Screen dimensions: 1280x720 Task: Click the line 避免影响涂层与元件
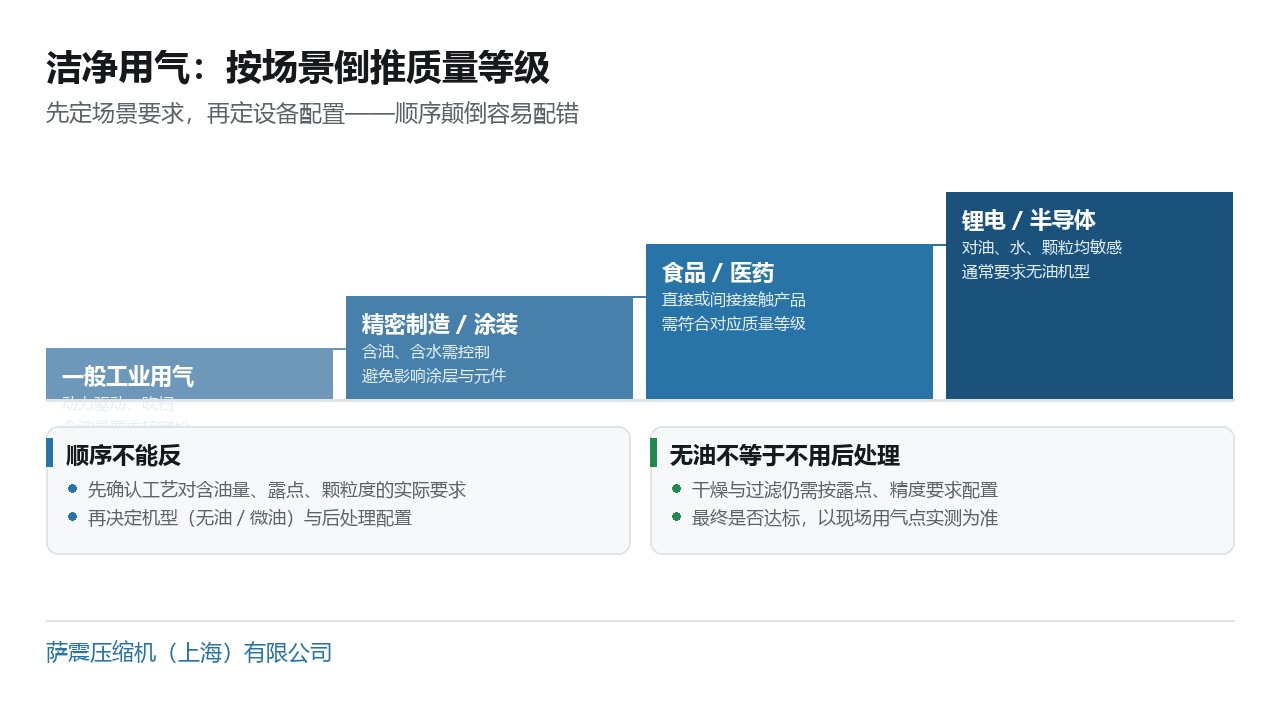[433, 376]
